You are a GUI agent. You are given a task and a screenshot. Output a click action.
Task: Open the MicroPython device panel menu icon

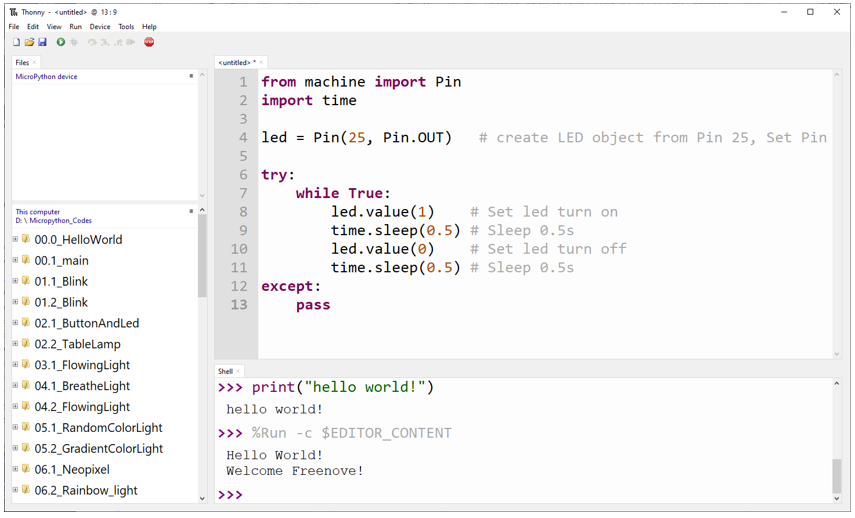point(191,76)
